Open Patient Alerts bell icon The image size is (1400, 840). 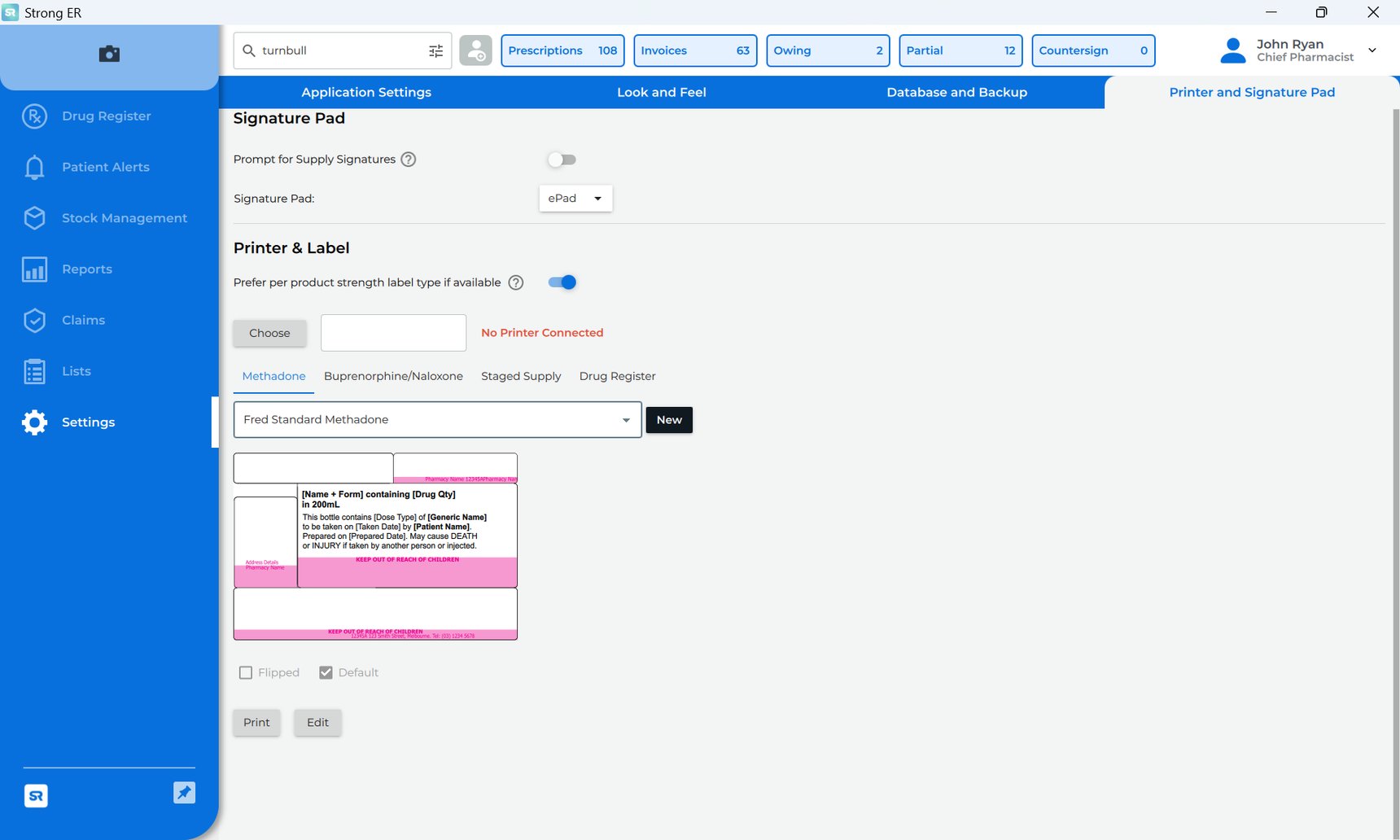tap(34, 167)
